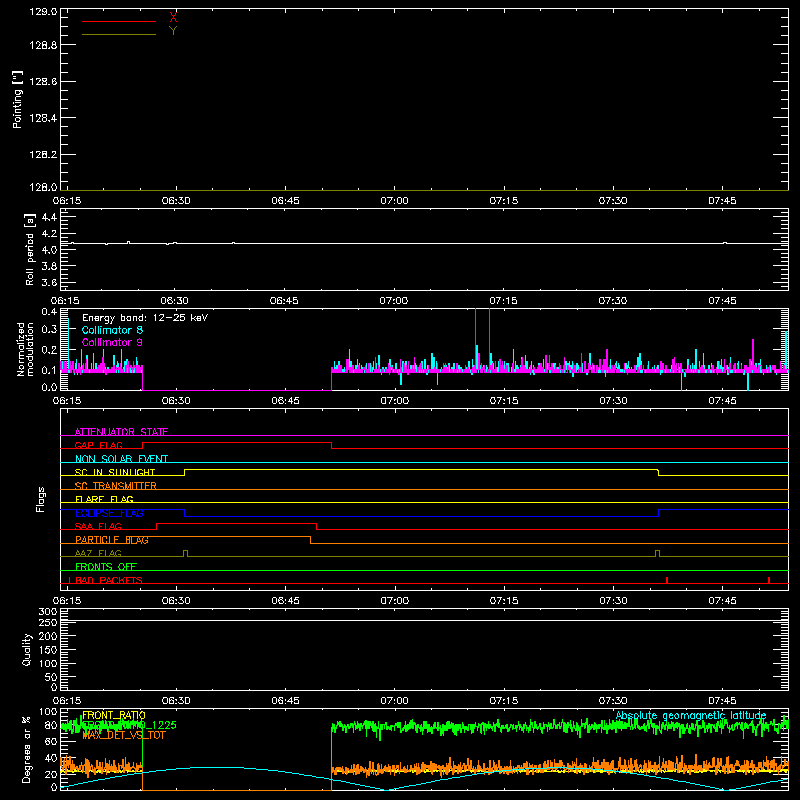
Task: Click the SC_IN_SUNLIGHT flag label
Action: [x=115, y=472]
